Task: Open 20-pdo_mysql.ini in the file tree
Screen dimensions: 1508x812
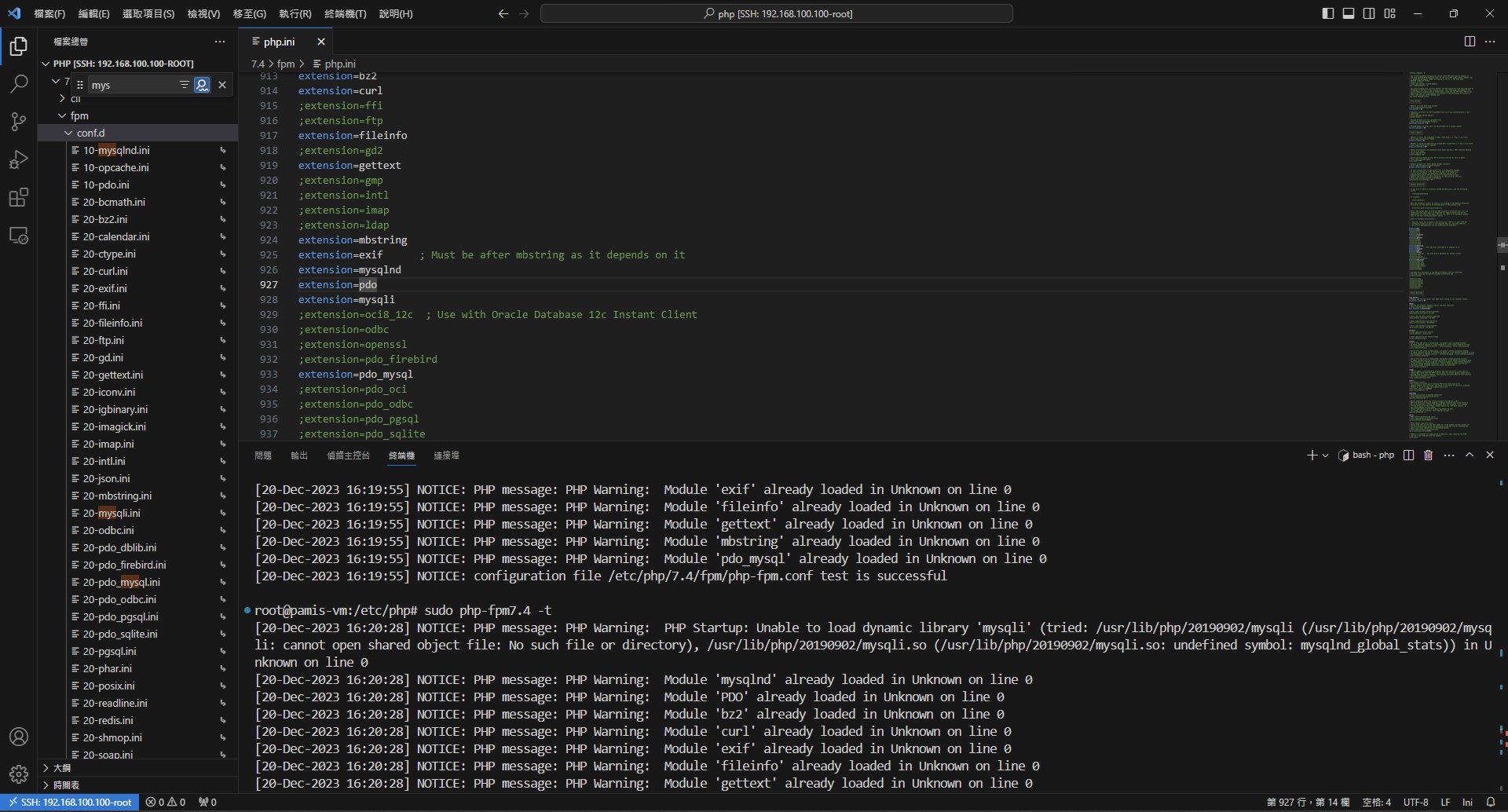Action: click(122, 582)
